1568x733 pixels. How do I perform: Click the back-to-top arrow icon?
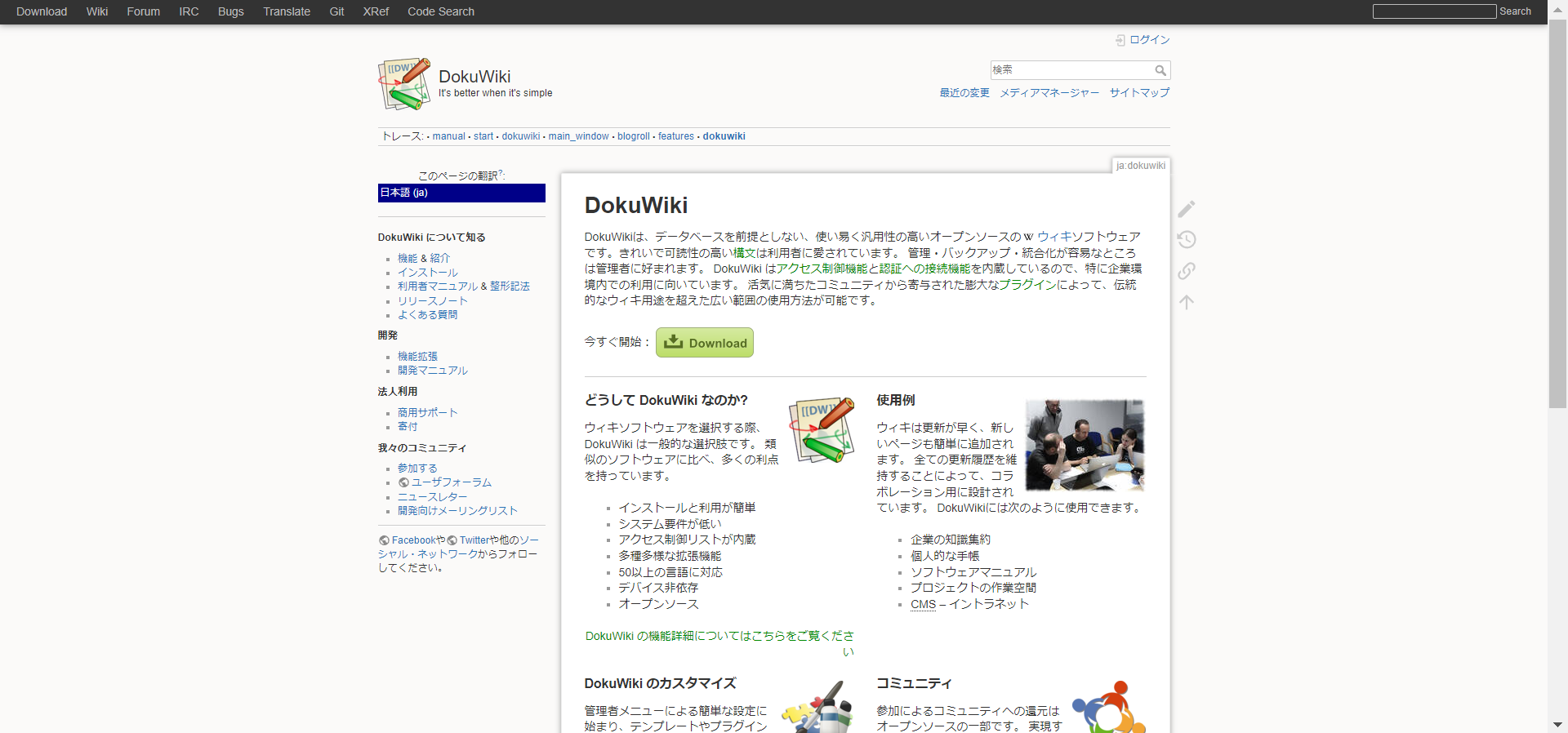tap(1187, 302)
